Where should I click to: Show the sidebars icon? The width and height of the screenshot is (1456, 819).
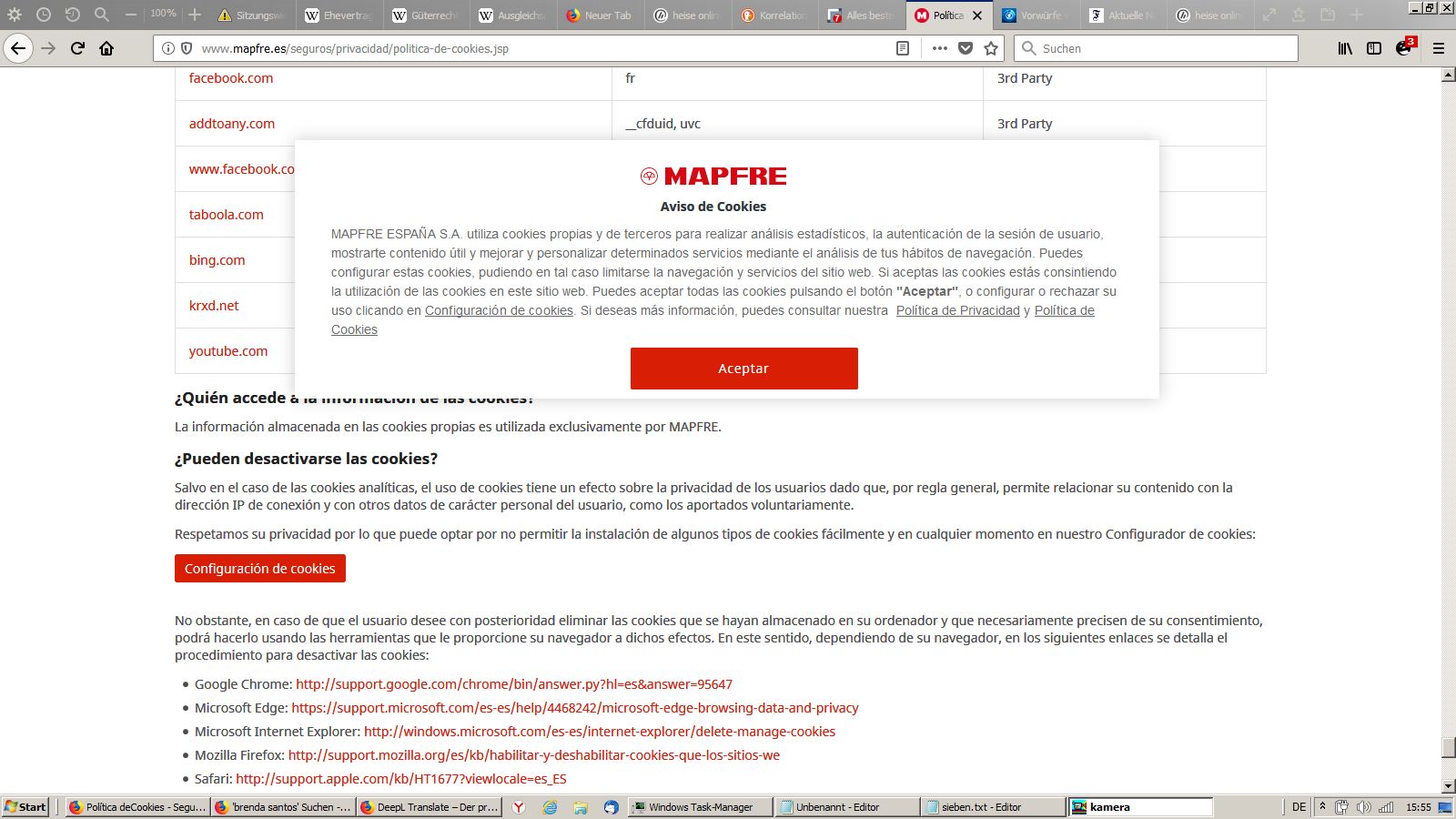[x=1374, y=48]
